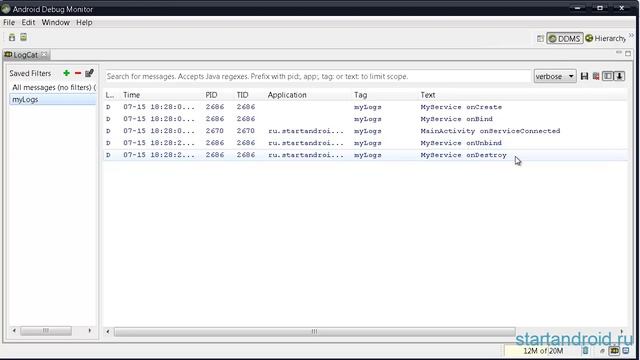Screen dimensions: 640x360
Task: Open the File menu
Action: [9, 22]
